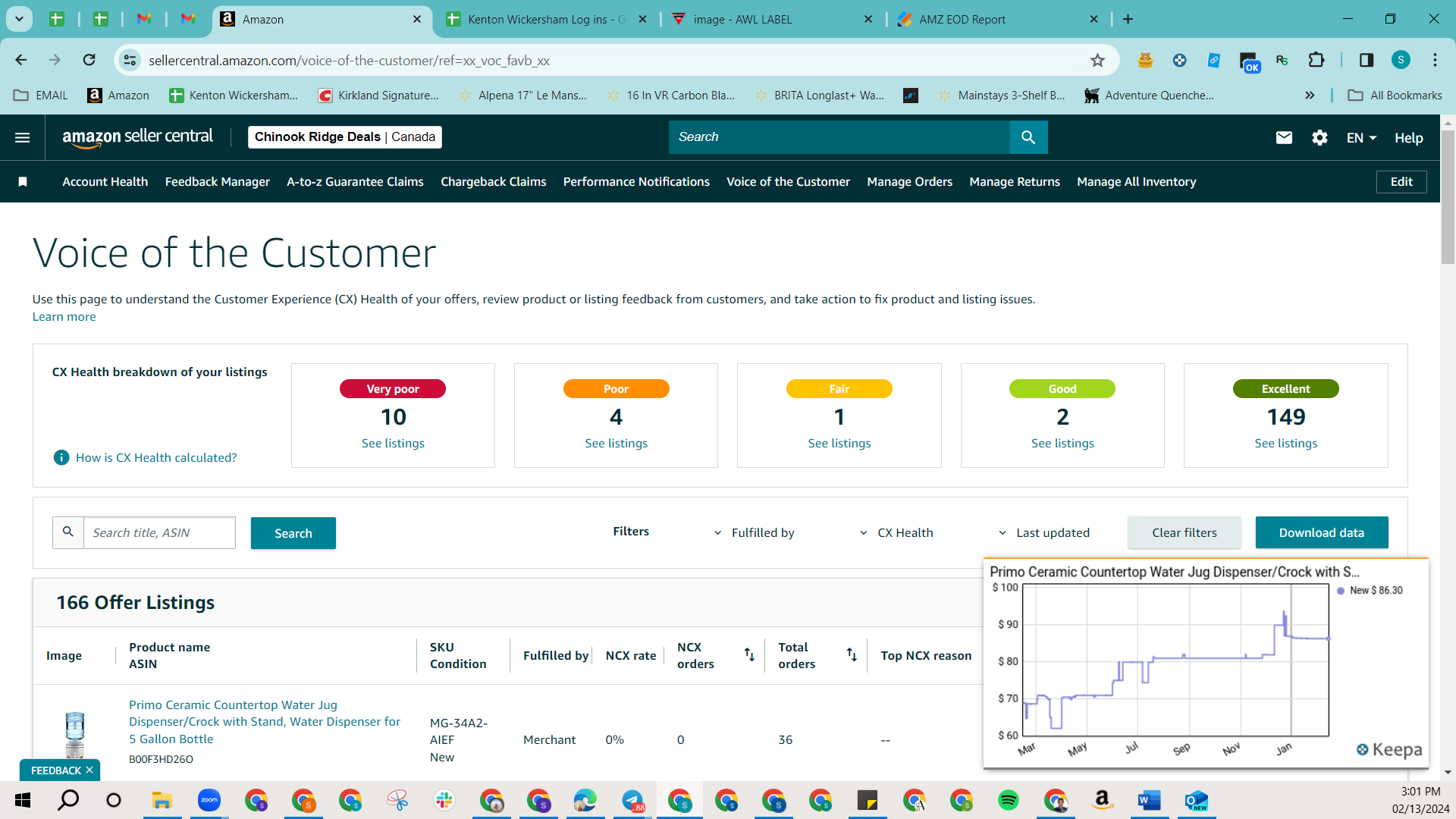Open Performance Notifications menu item
This screenshot has width=1456, height=819.
click(x=636, y=182)
